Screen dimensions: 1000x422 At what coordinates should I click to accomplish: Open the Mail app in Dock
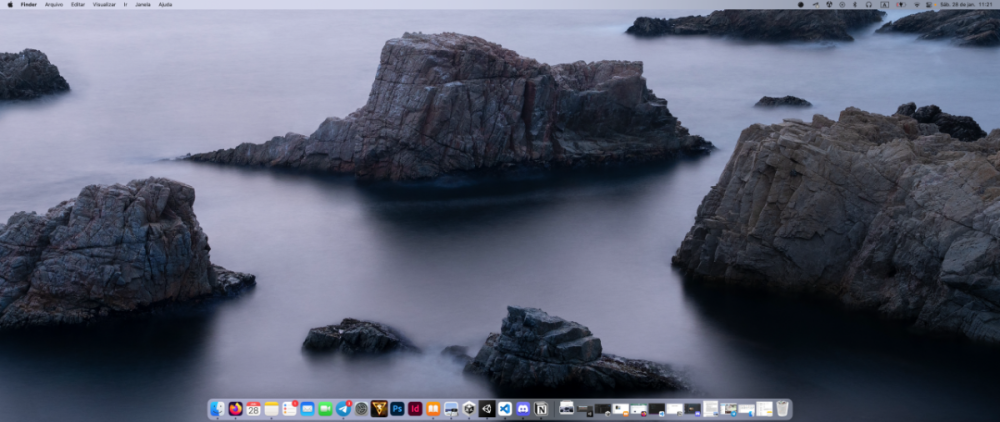click(307, 409)
